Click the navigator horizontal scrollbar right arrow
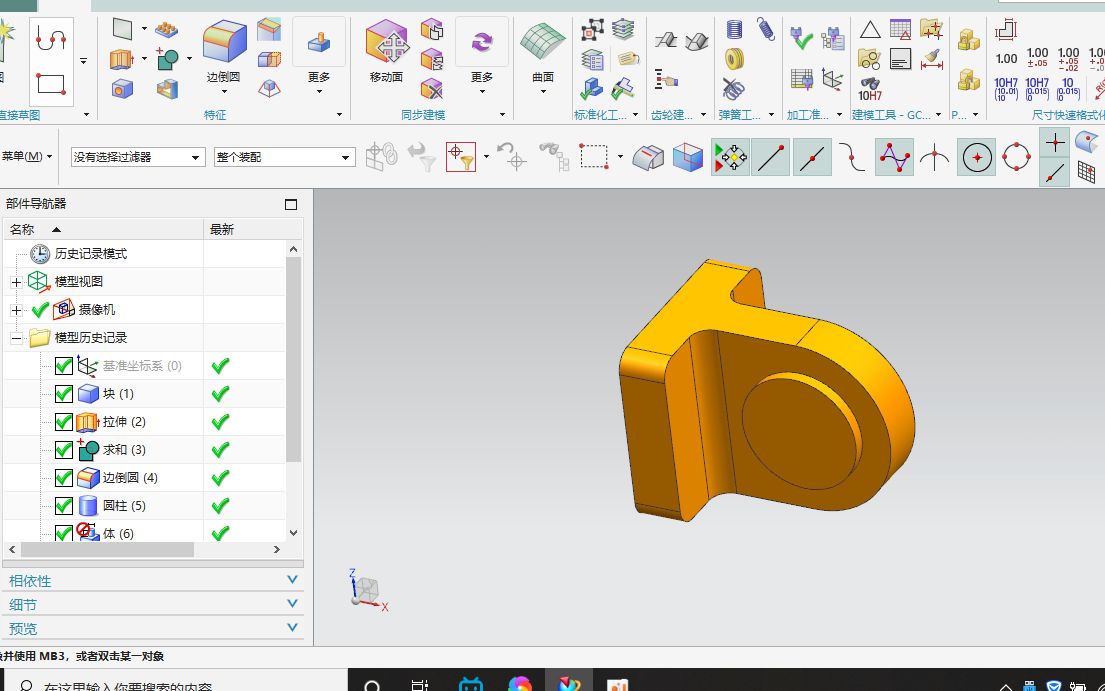Screen dimensions: 1105x691 [x=277, y=549]
